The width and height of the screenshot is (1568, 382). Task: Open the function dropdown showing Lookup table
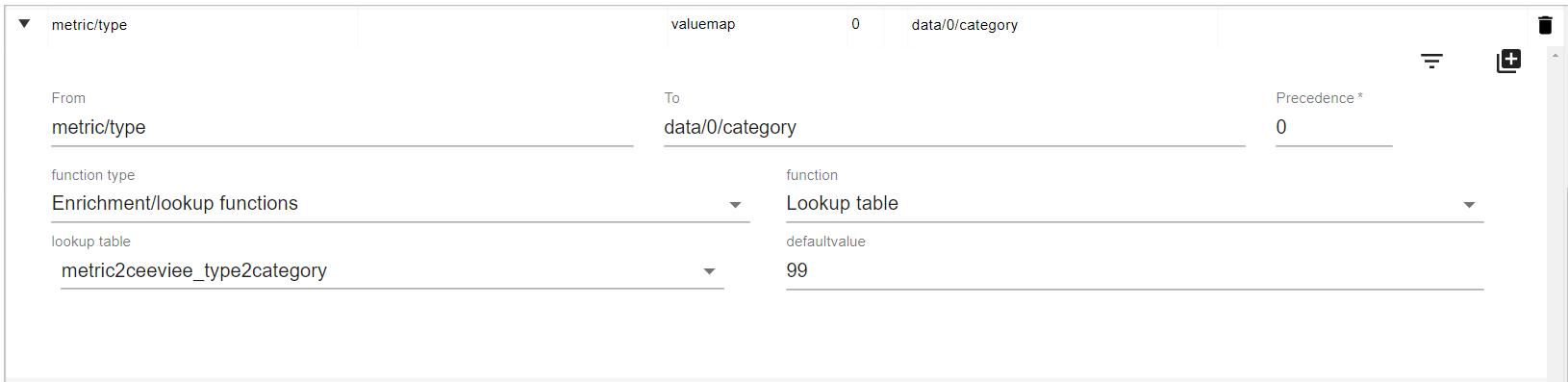click(x=1134, y=204)
